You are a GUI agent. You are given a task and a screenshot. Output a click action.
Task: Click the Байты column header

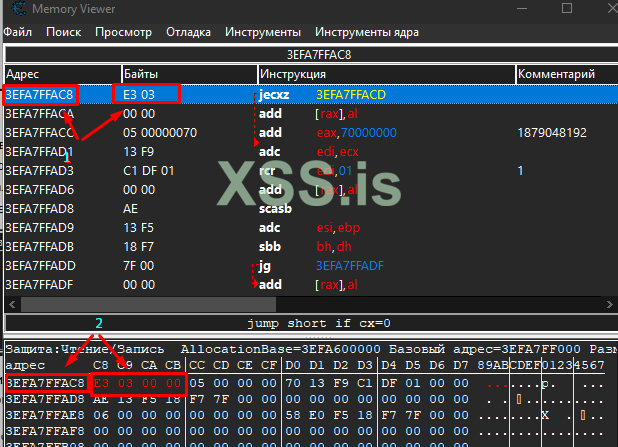point(190,74)
